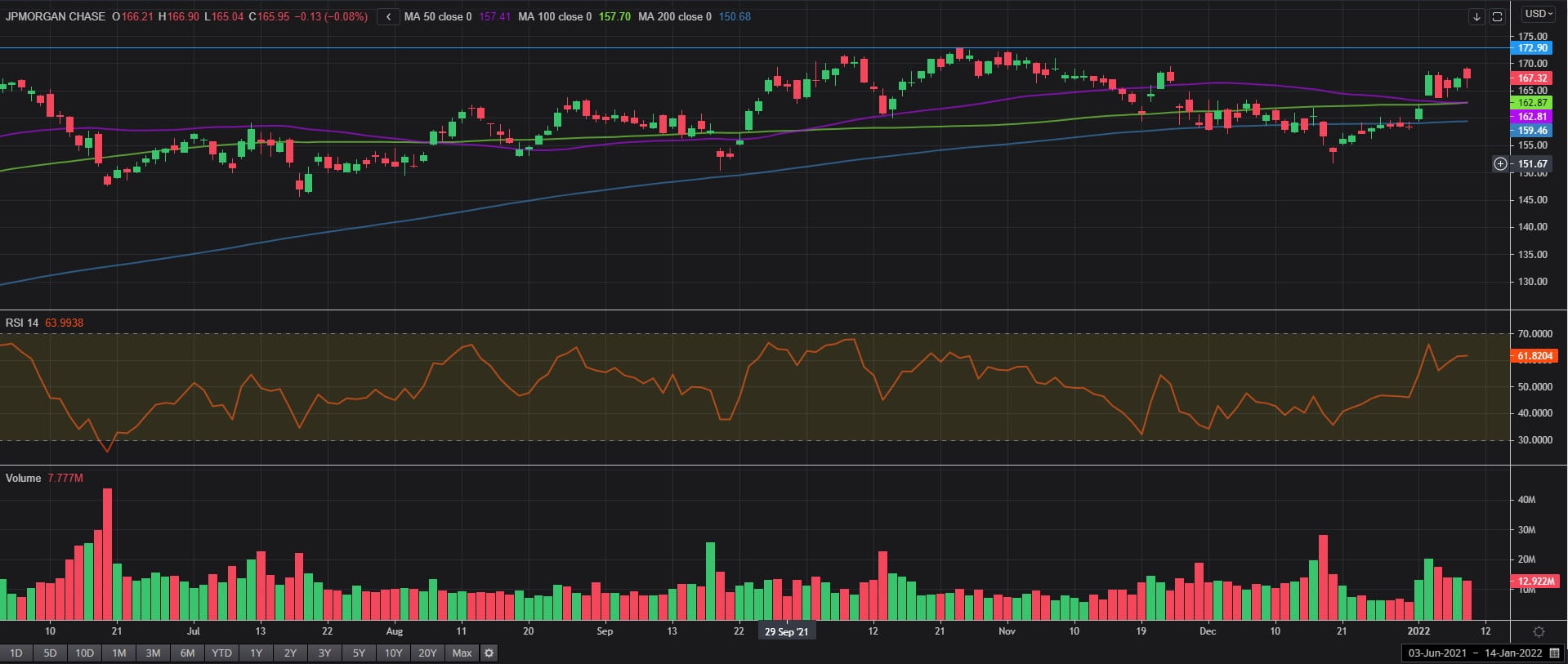The image size is (1568, 664).
Task: Click the 03-Jun-2021 to 14-Jan-2022 date range field
Action: (x=1474, y=653)
